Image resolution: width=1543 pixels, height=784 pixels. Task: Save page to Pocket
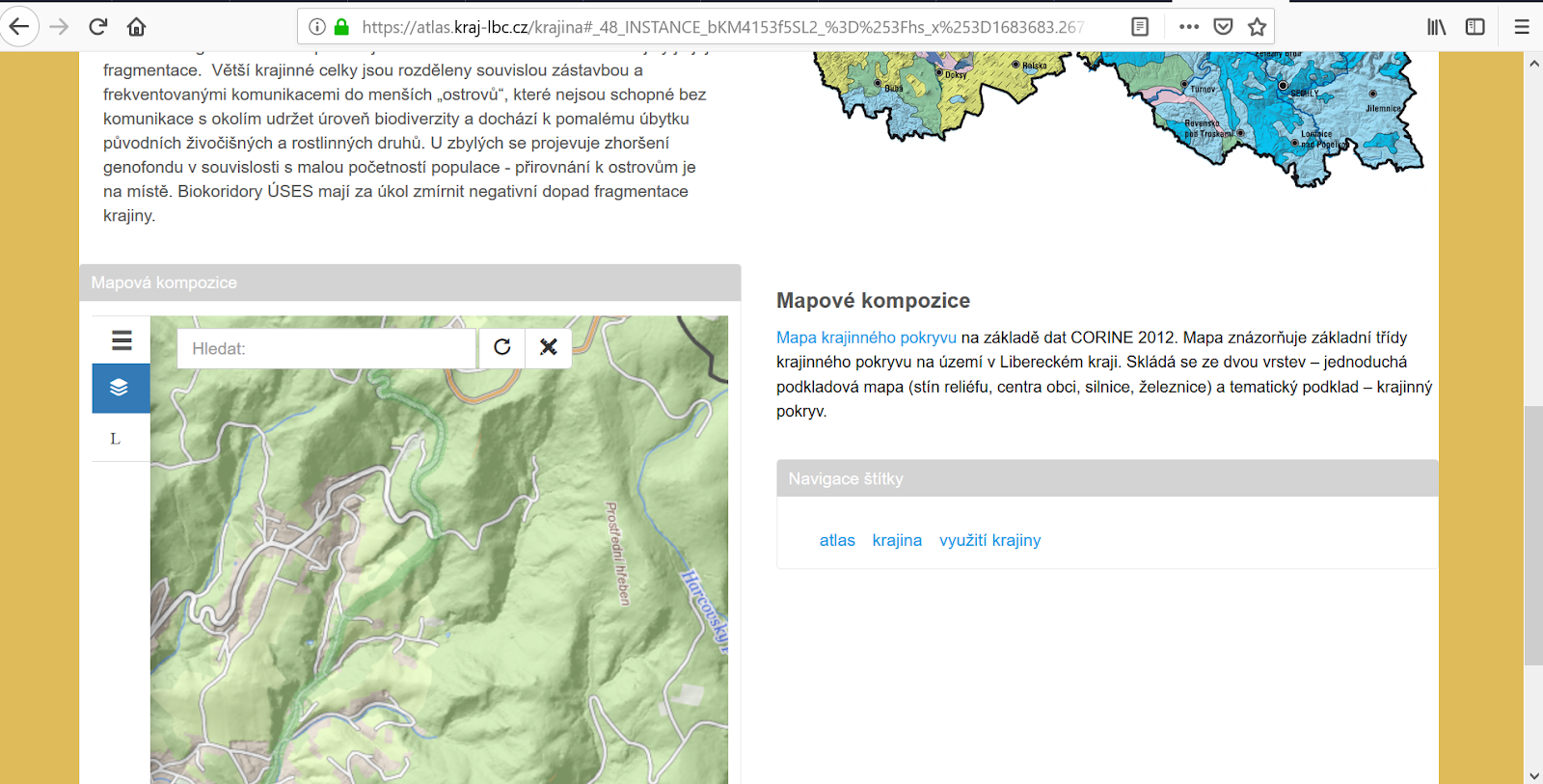pyautogui.click(x=1223, y=27)
